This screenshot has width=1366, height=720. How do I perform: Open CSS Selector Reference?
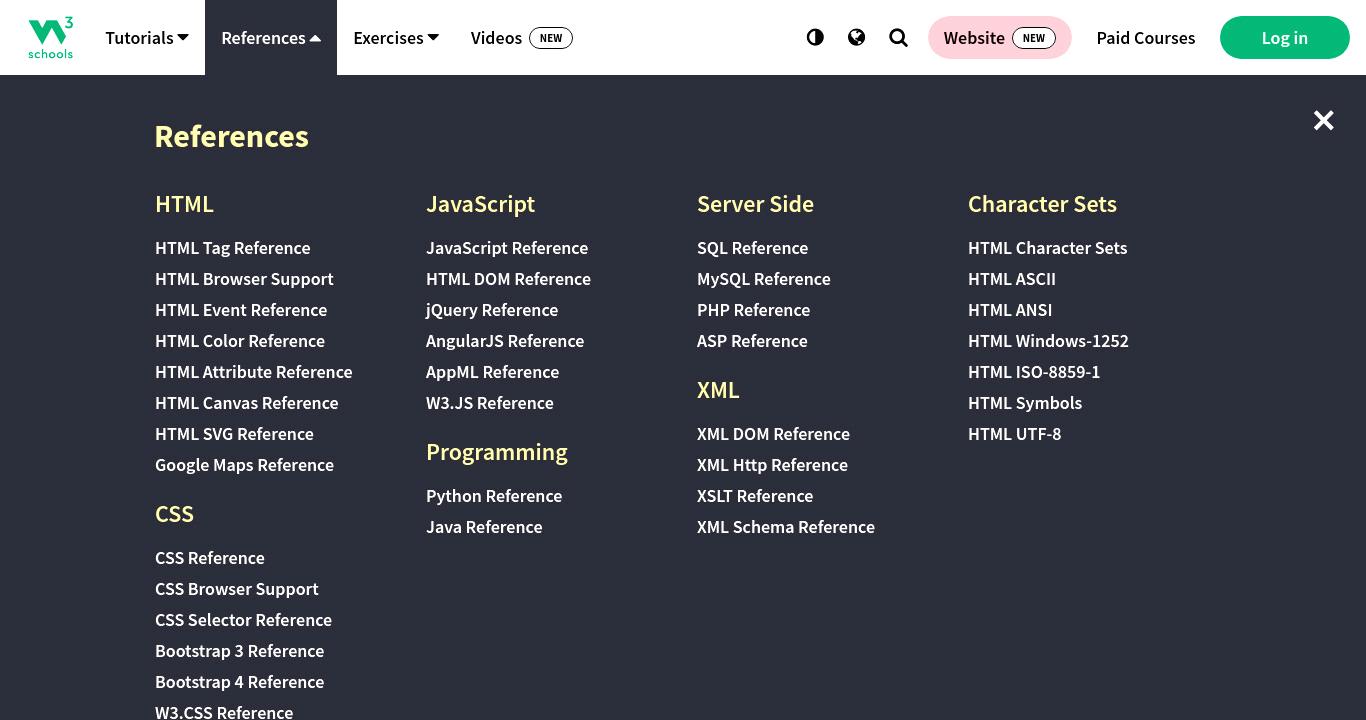pos(243,620)
